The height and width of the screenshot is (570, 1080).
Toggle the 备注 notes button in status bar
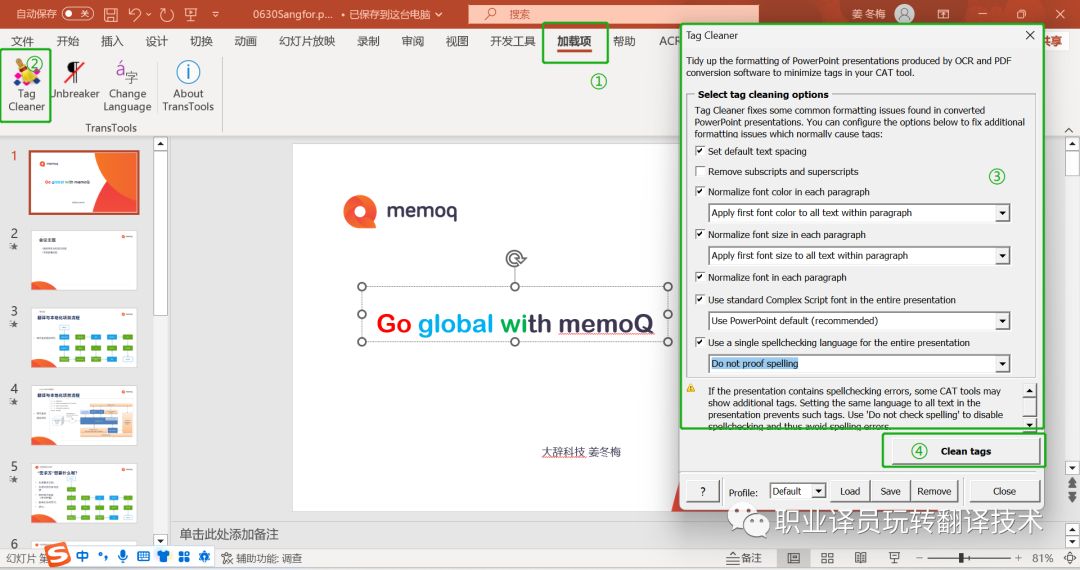(744, 558)
